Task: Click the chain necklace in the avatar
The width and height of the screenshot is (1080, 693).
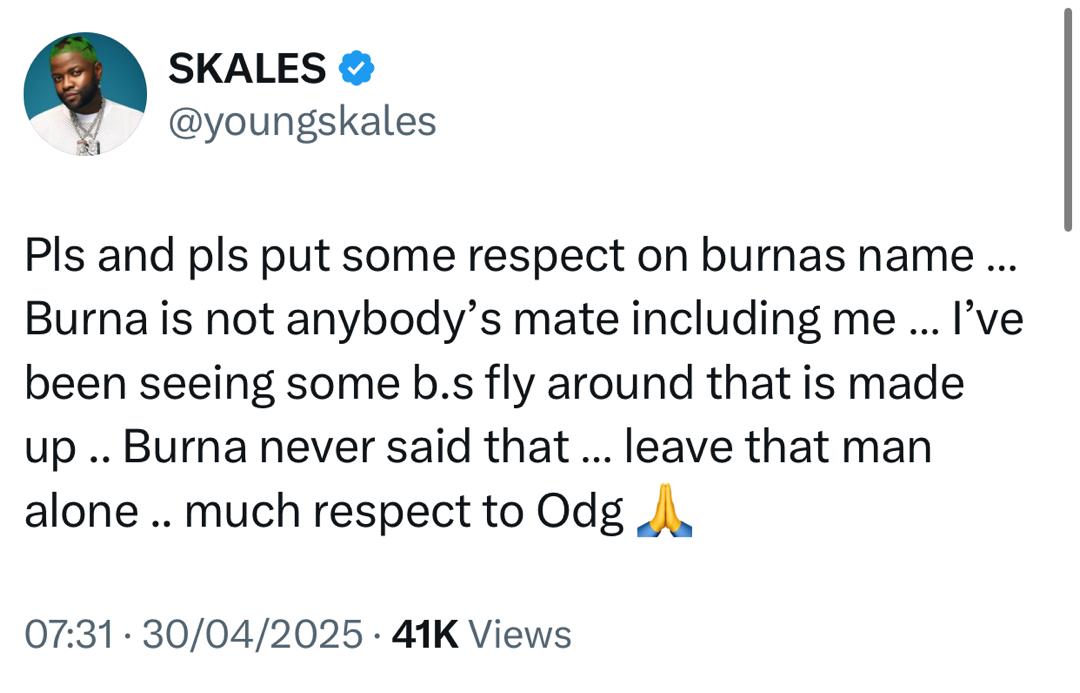Action: (87, 128)
